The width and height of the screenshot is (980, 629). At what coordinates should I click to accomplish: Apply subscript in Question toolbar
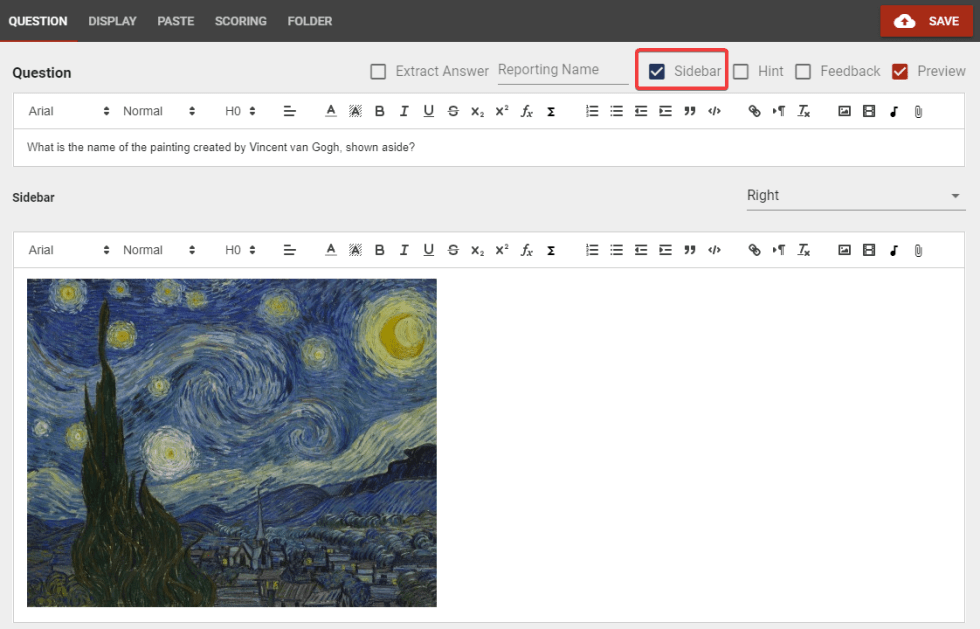click(478, 111)
